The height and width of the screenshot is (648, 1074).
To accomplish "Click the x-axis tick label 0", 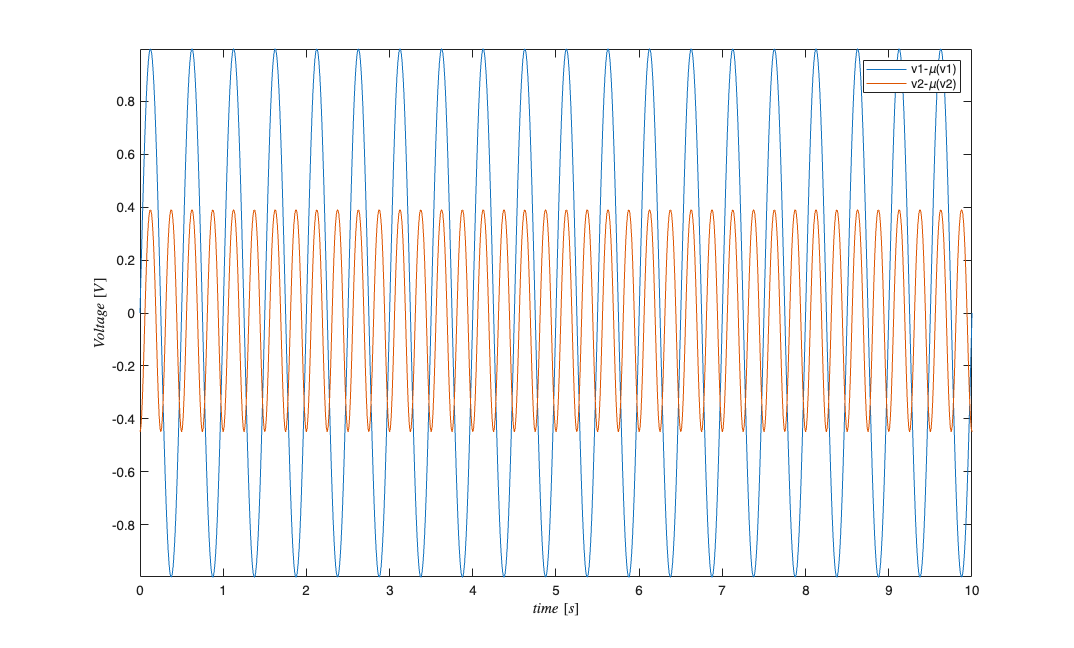I will coord(140,591).
